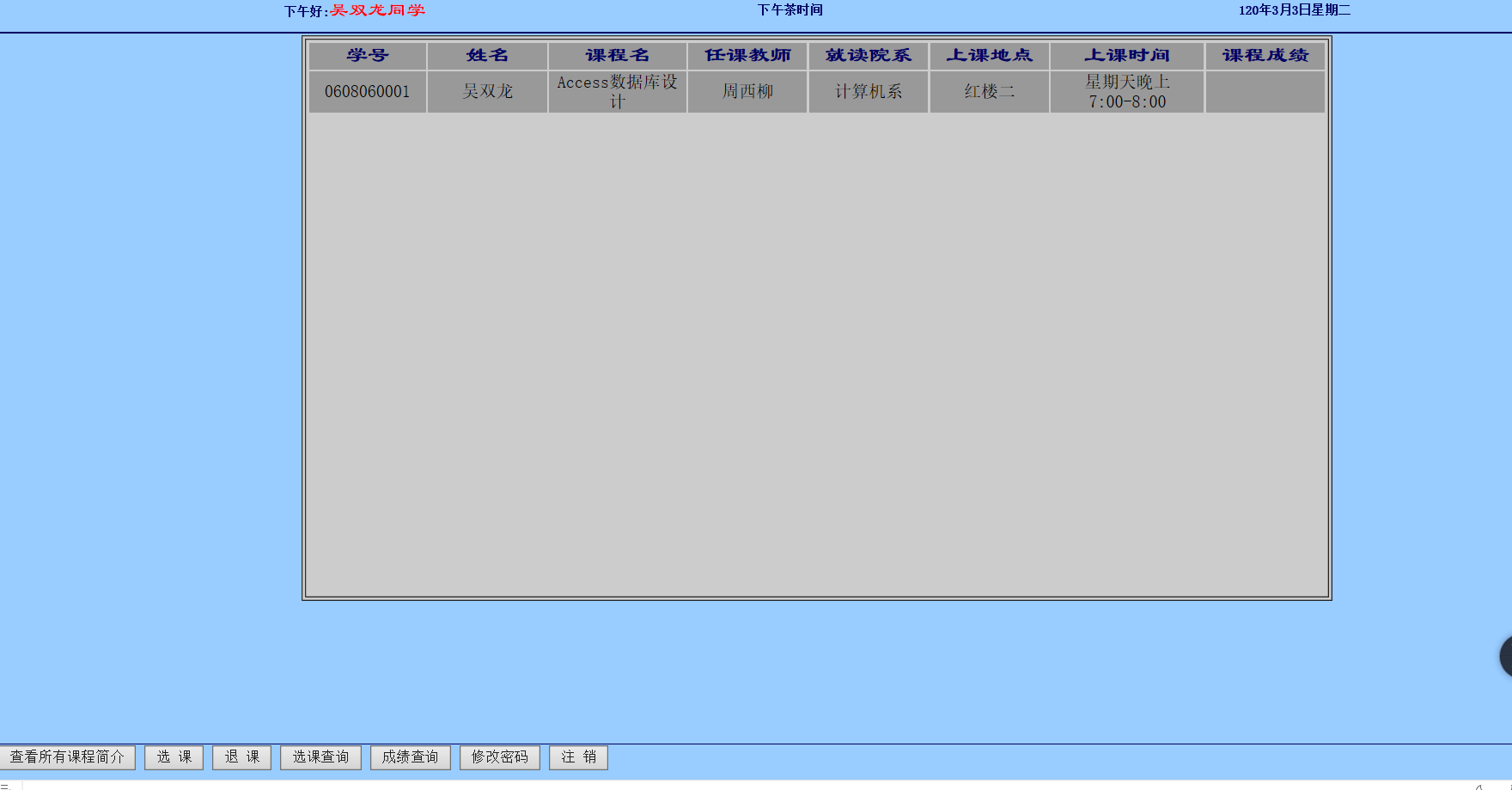Click course cell Access数据库设计
The width and height of the screenshot is (1512, 790).
point(618,92)
